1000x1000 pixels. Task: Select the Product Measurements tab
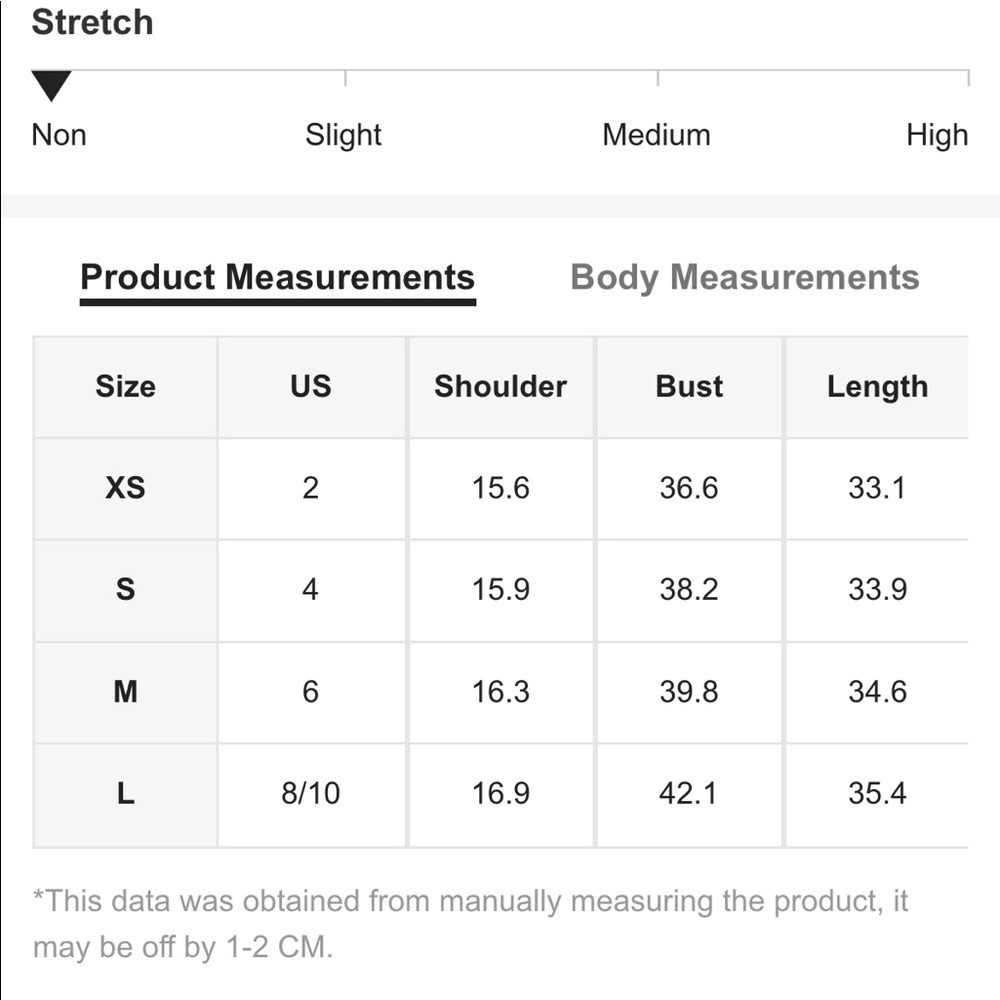pos(277,277)
